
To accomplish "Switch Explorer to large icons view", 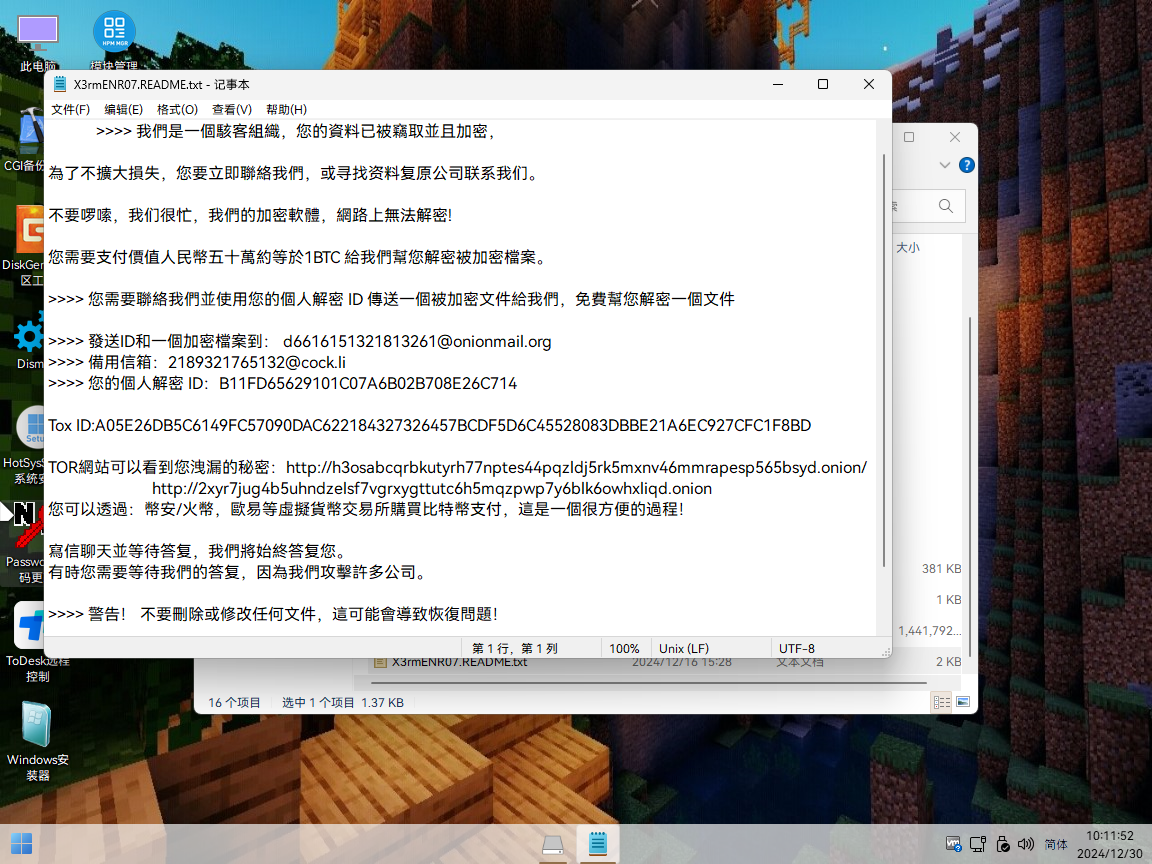I will (x=963, y=702).
